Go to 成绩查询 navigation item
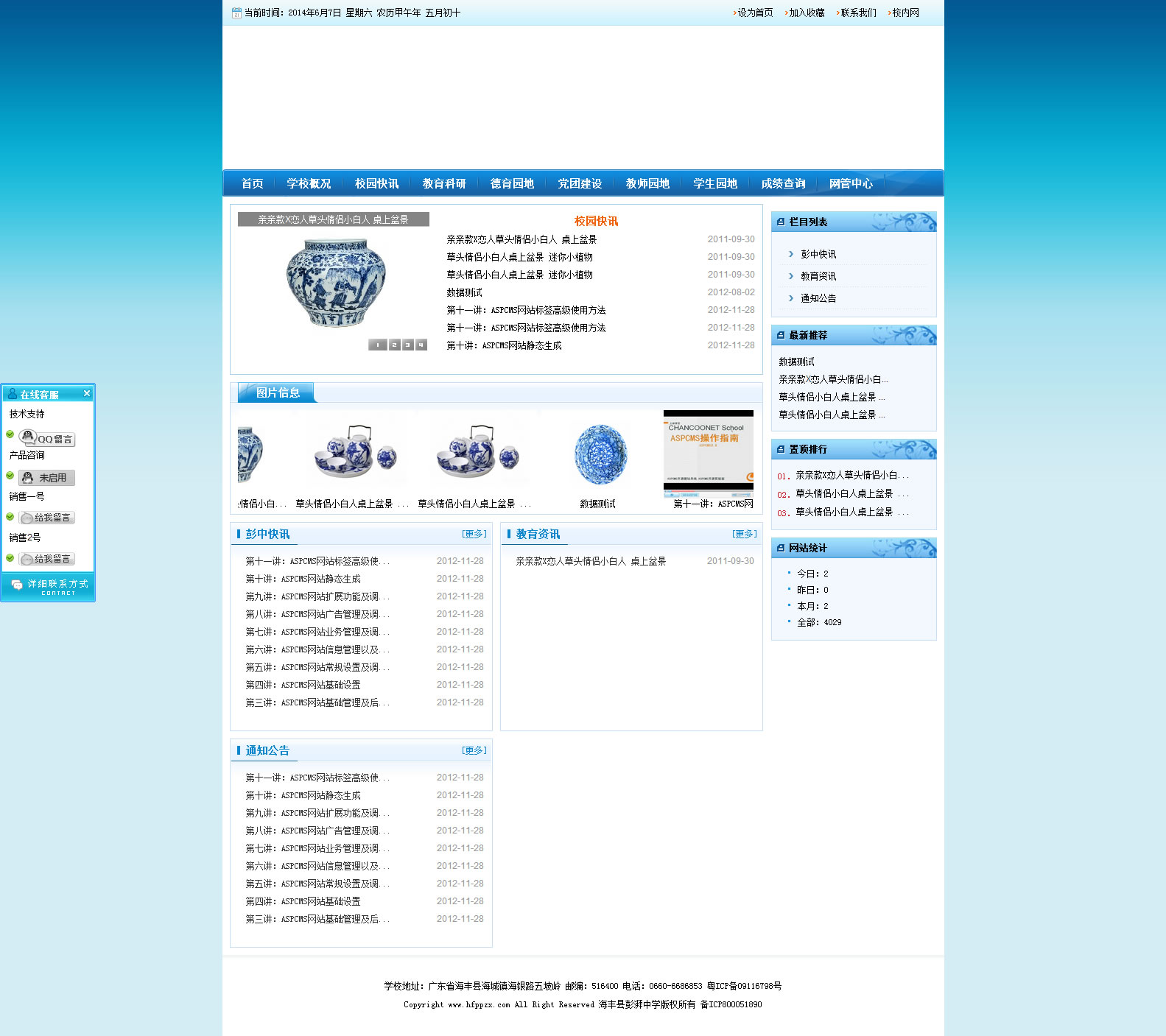The width and height of the screenshot is (1166, 1036). coord(783,183)
